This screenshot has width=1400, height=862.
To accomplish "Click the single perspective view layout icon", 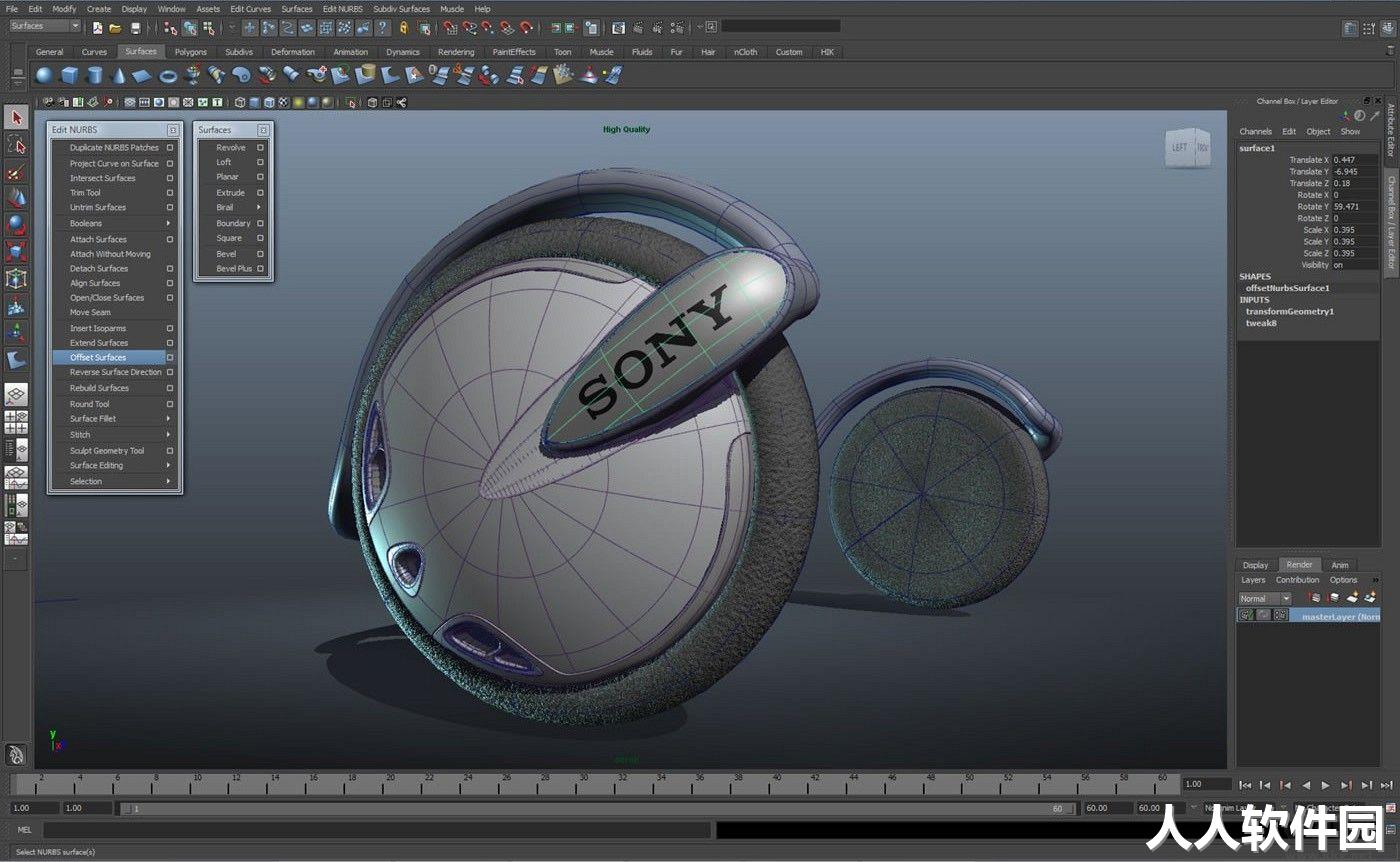I will coord(16,394).
